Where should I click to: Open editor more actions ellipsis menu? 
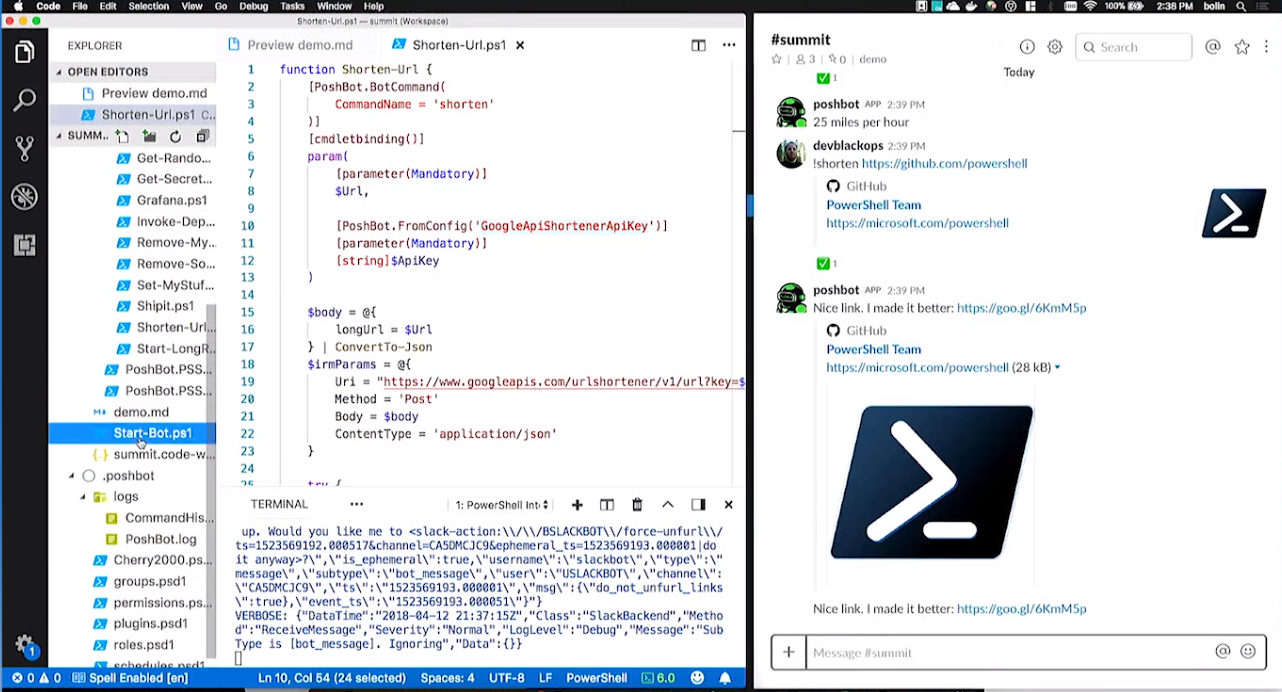[x=729, y=45]
